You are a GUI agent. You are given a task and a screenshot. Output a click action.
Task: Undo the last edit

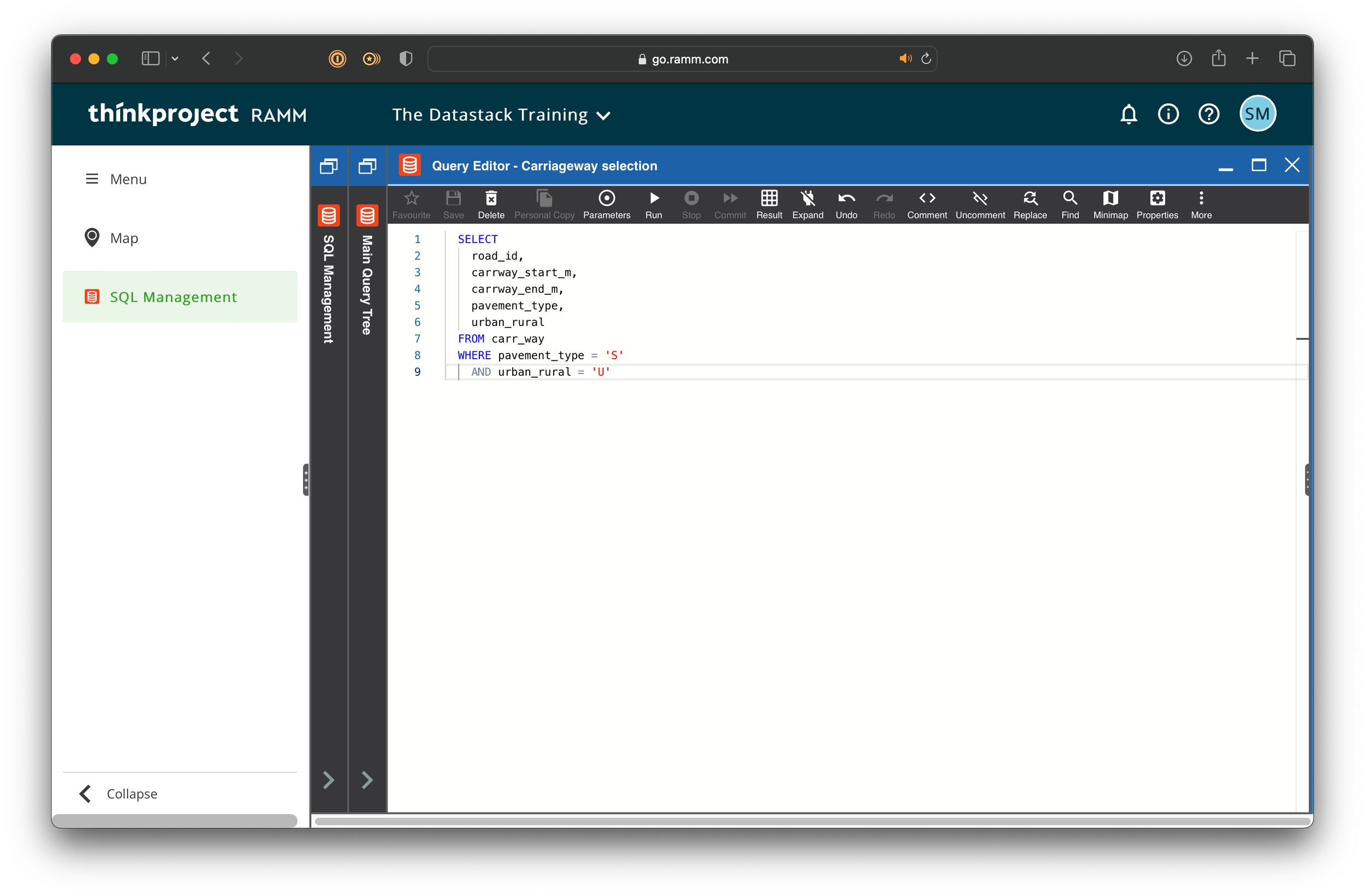(846, 204)
